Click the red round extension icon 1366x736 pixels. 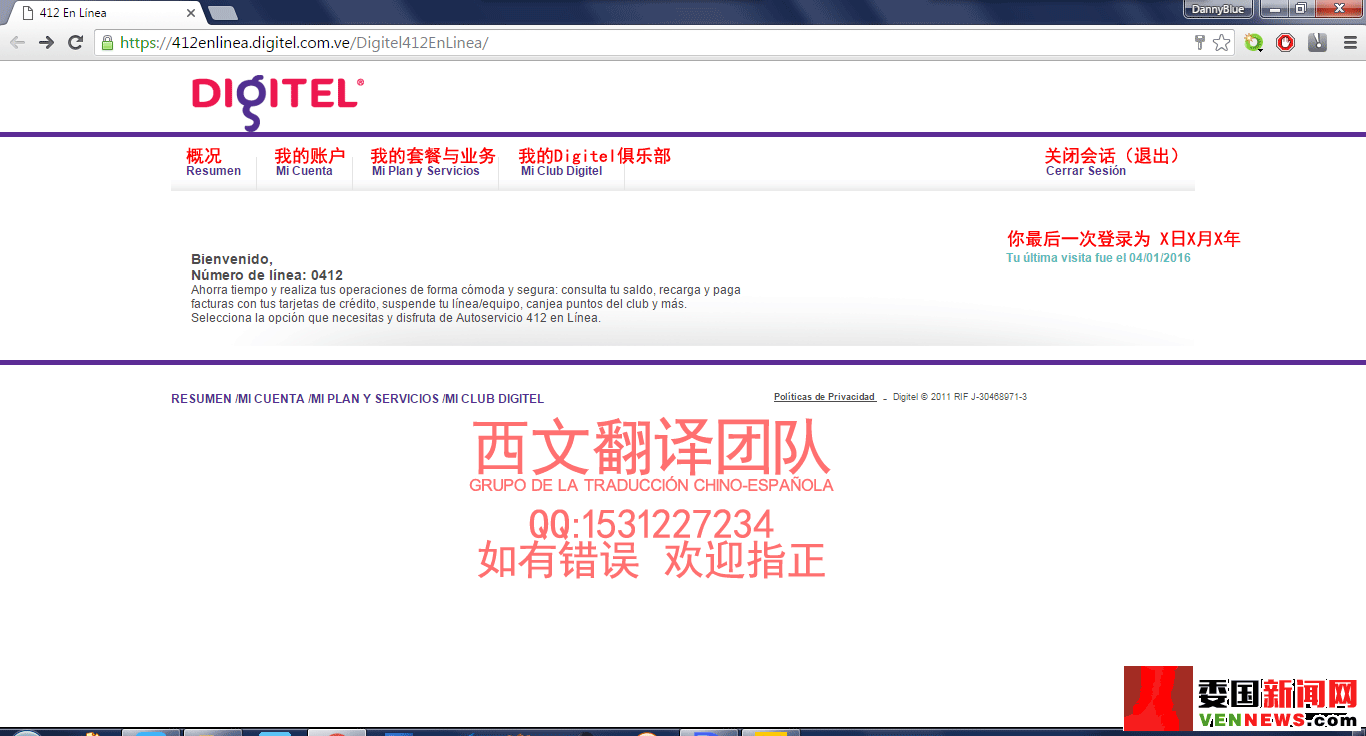point(1286,42)
